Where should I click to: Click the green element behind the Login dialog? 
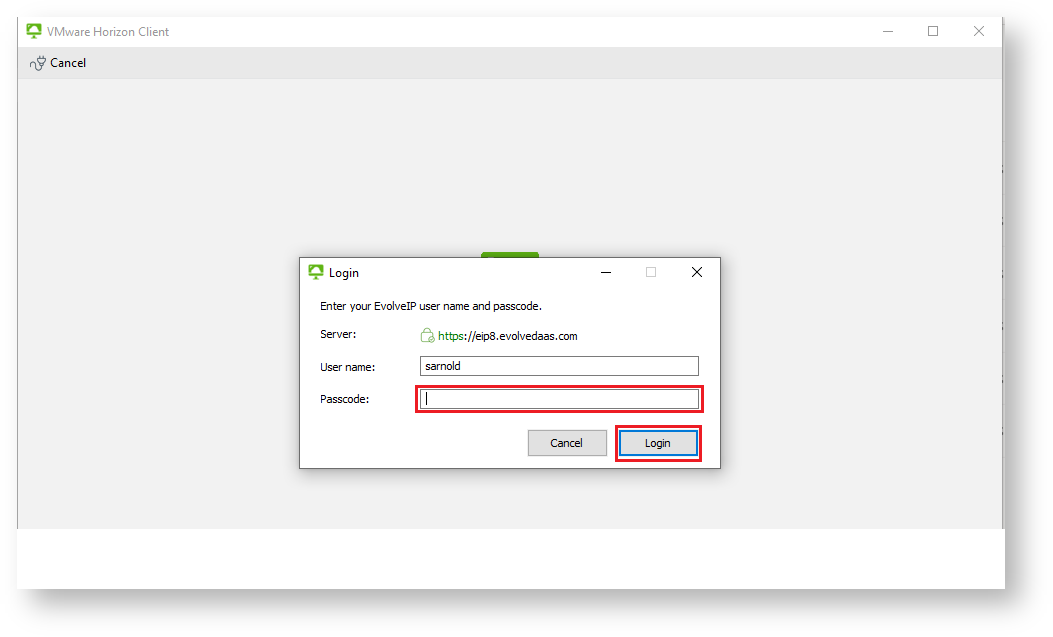(x=509, y=254)
